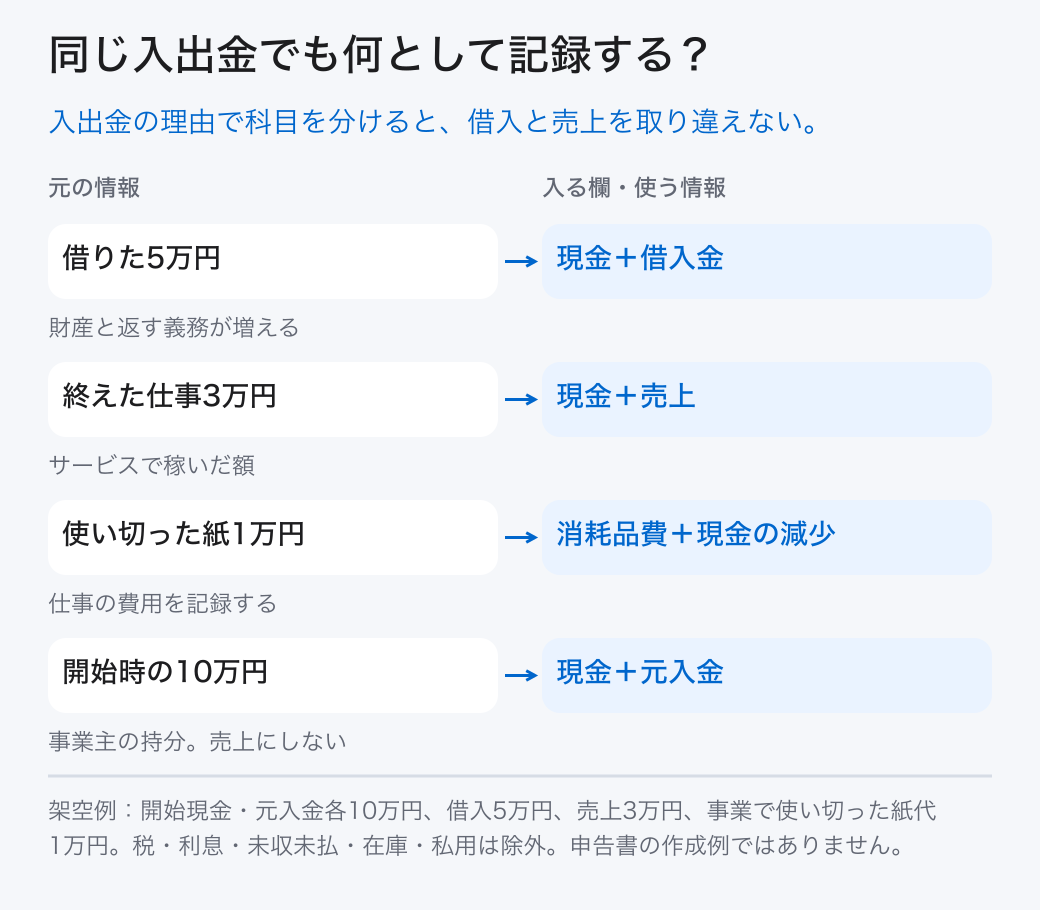
Task: Select the card 使い切った紙1万円
Action: tap(273, 537)
